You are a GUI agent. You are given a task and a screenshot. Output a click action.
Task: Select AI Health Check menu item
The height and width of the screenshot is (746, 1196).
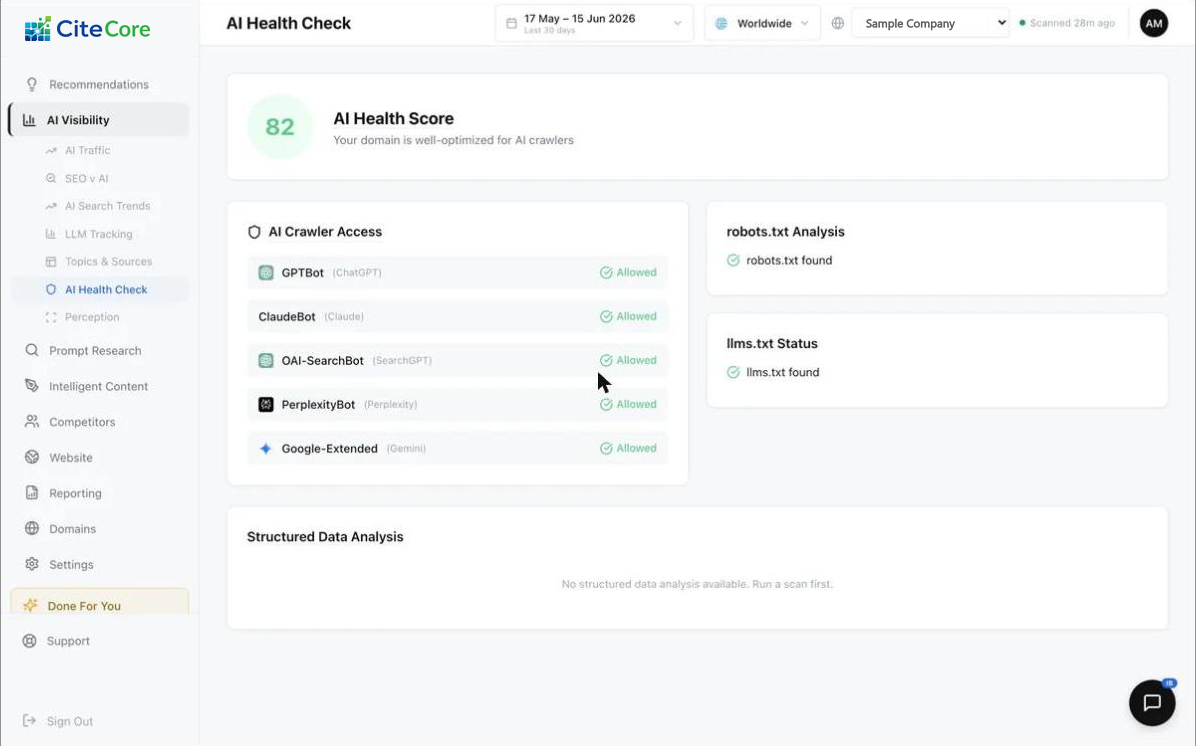point(99,290)
